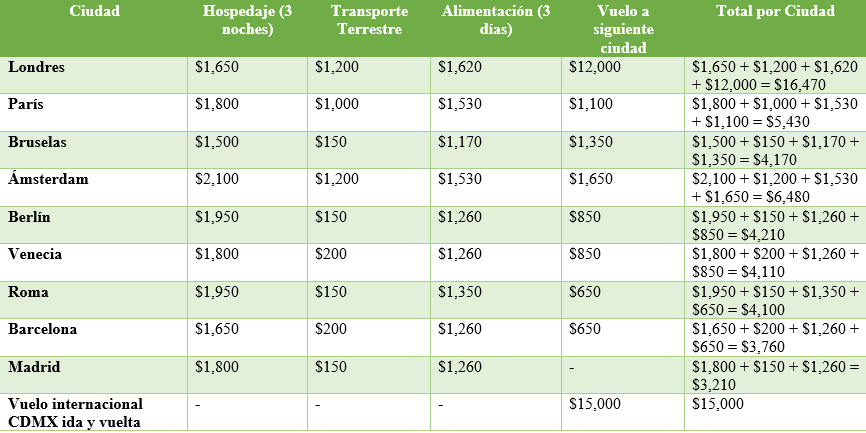Select the Venecia city cell

36,255
